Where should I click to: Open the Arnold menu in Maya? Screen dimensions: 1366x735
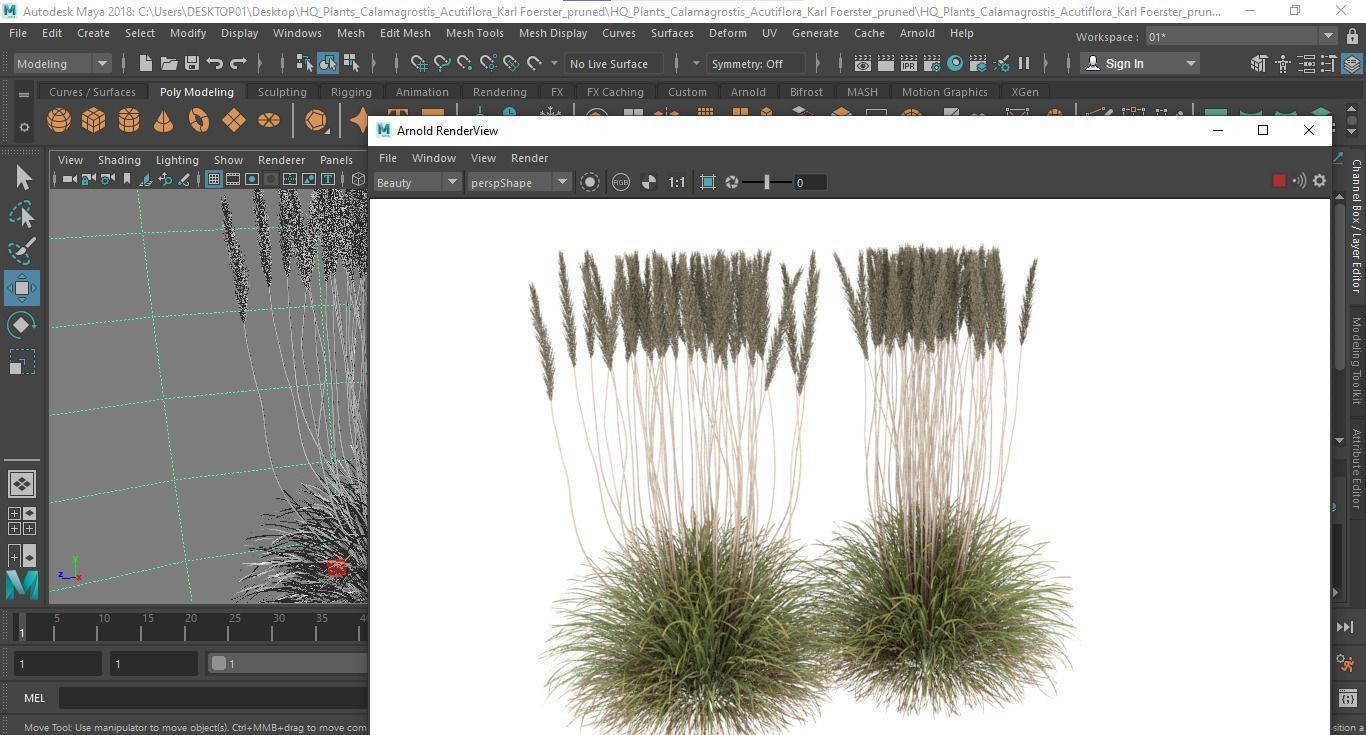[x=917, y=33]
